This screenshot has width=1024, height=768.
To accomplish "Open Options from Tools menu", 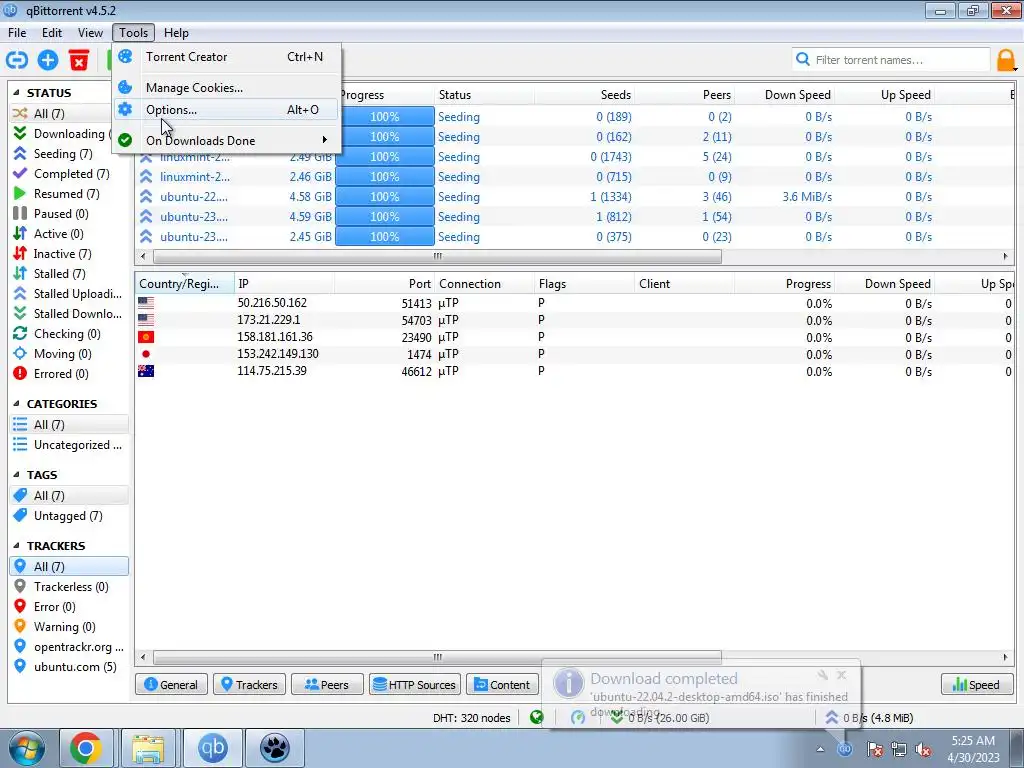I will (226, 110).
